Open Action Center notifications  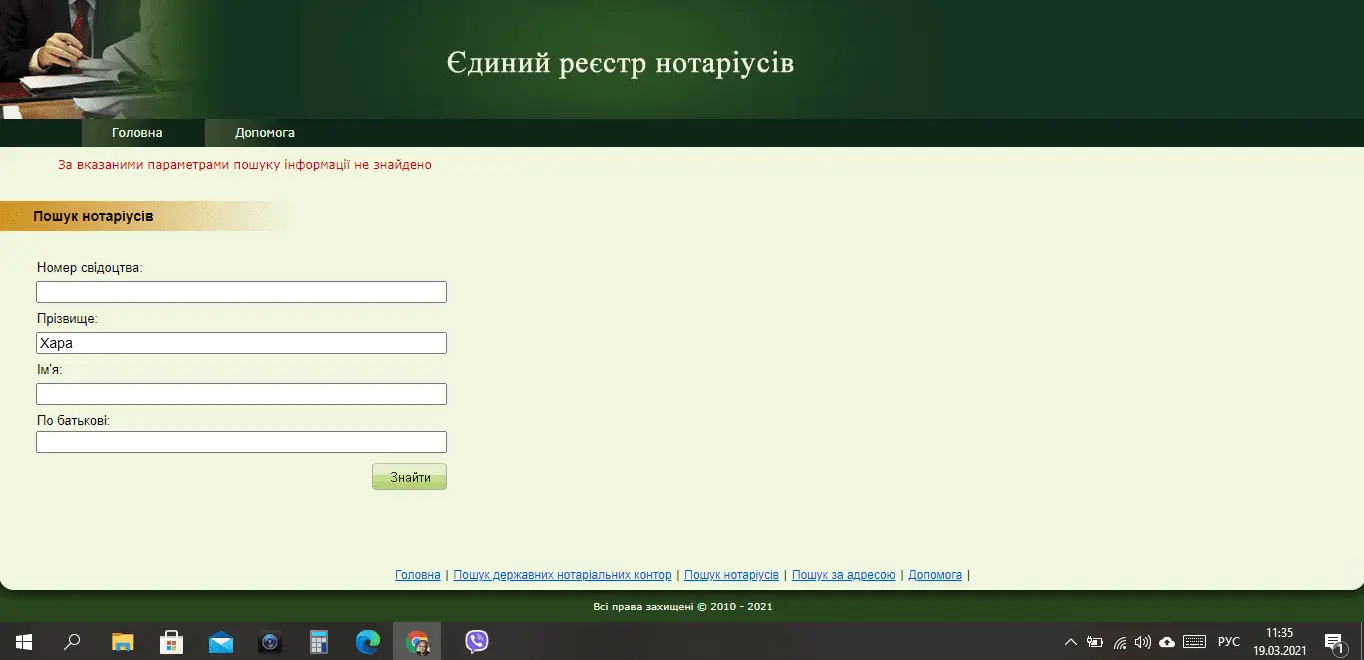[x=1334, y=641]
